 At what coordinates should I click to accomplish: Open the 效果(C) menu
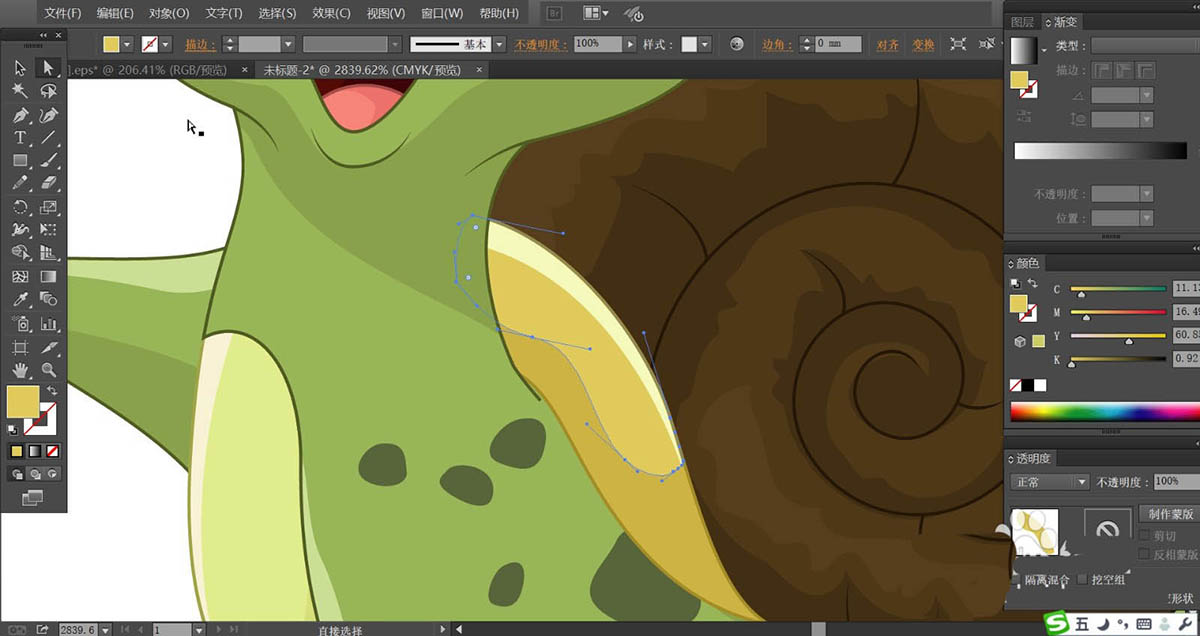point(331,13)
